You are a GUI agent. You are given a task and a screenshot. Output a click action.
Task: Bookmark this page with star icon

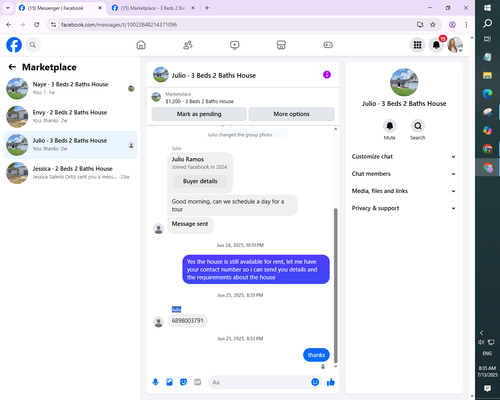click(433, 25)
